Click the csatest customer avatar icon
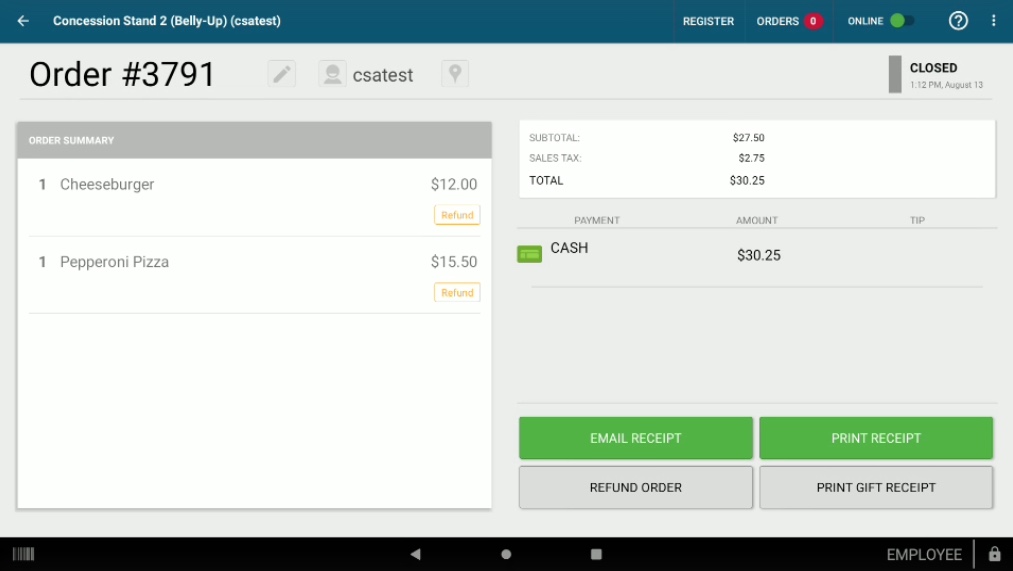Image resolution: width=1013 pixels, height=571 pixels. tap(332, 74)
